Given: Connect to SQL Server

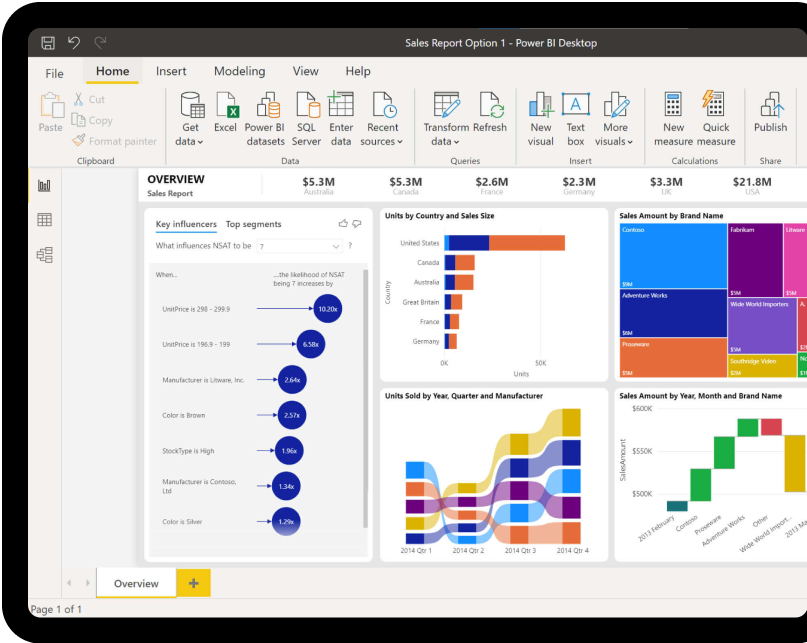Looking at the screenshot, I should (306, 119).
